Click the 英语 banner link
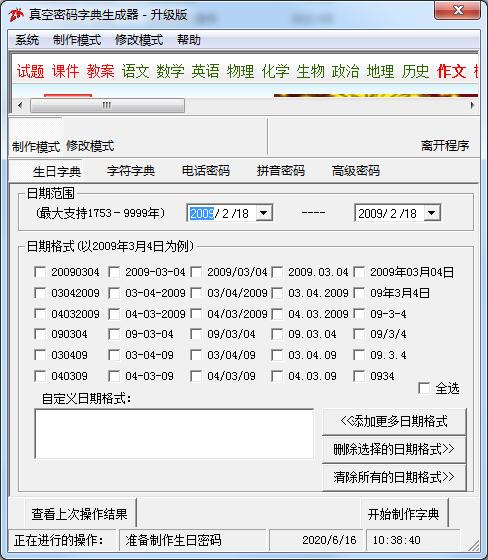The height and width of the screenshot is (560, 488). 206,71
